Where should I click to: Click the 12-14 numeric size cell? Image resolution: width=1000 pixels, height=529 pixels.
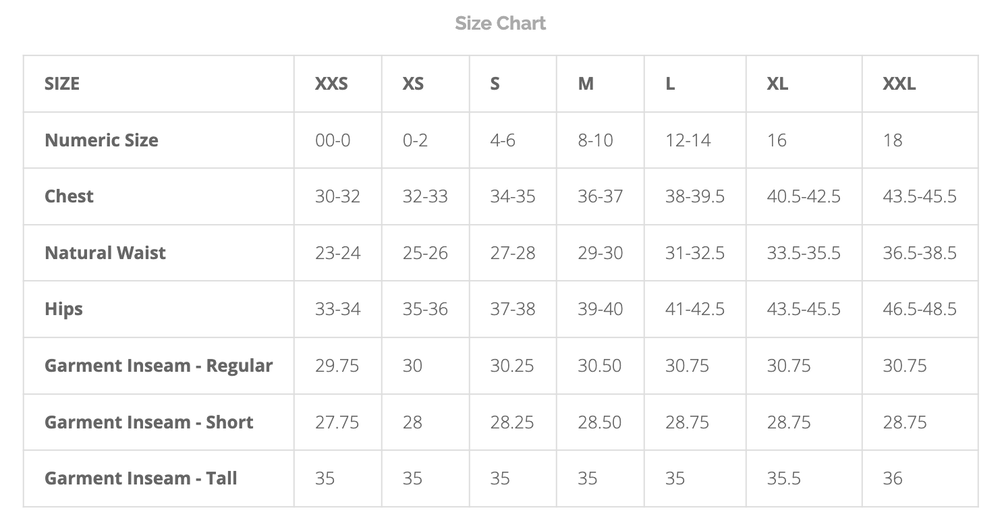(x=688, y=140)
